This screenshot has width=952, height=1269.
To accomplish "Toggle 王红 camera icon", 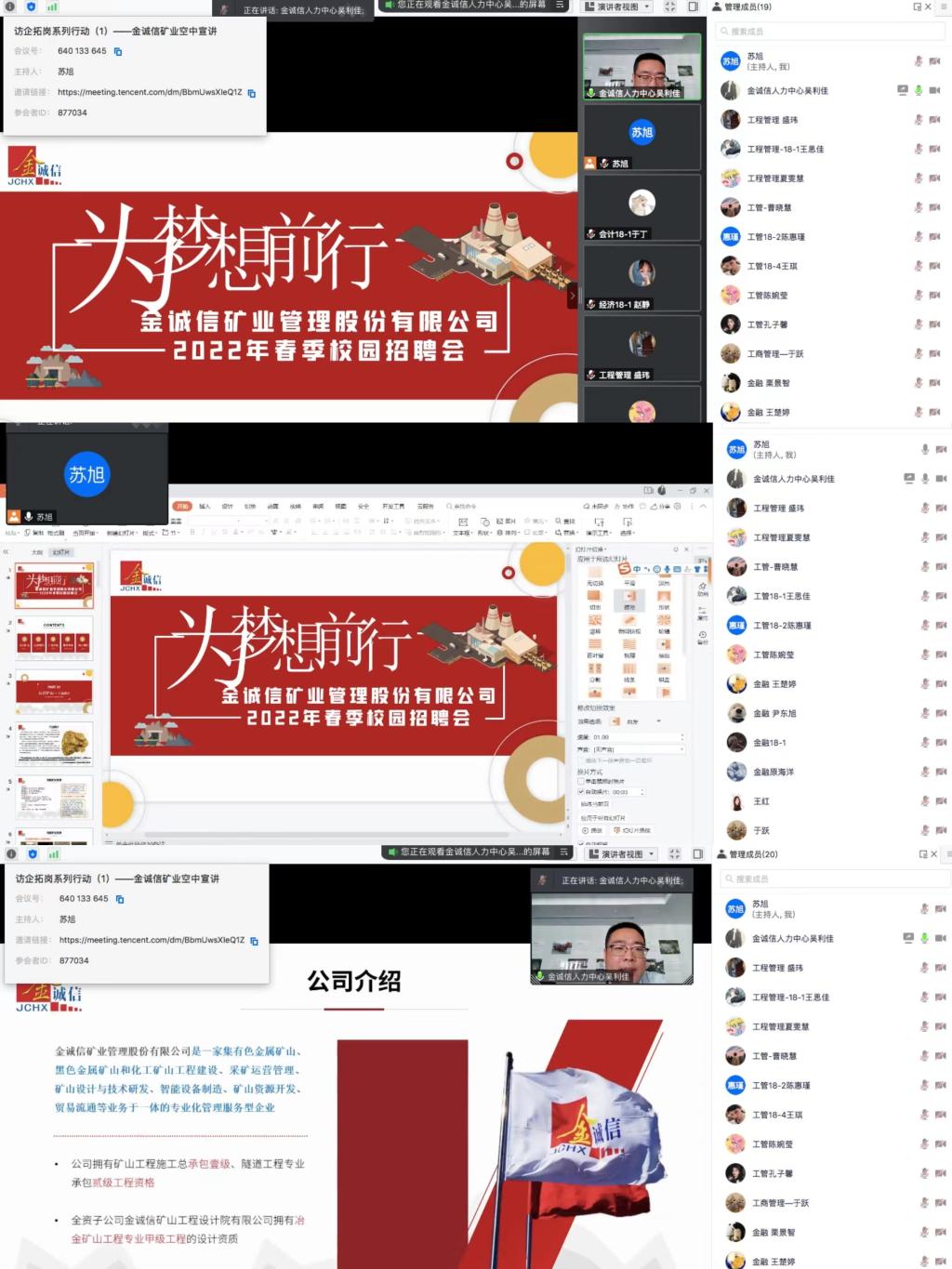I will pyautogui.click(x=941, y=801).
